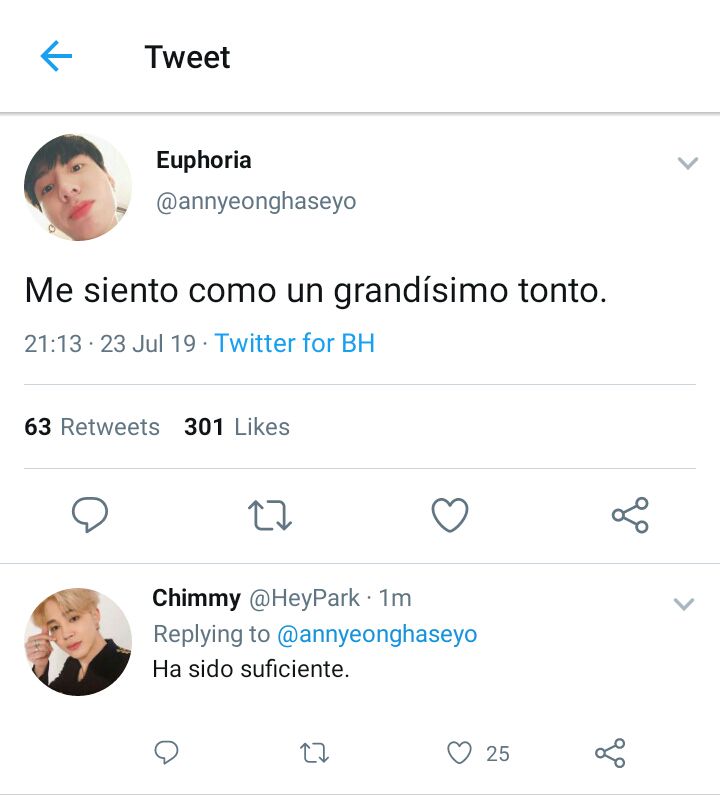Open options chevron on Chimmy's reply

[x=684, y=604]
